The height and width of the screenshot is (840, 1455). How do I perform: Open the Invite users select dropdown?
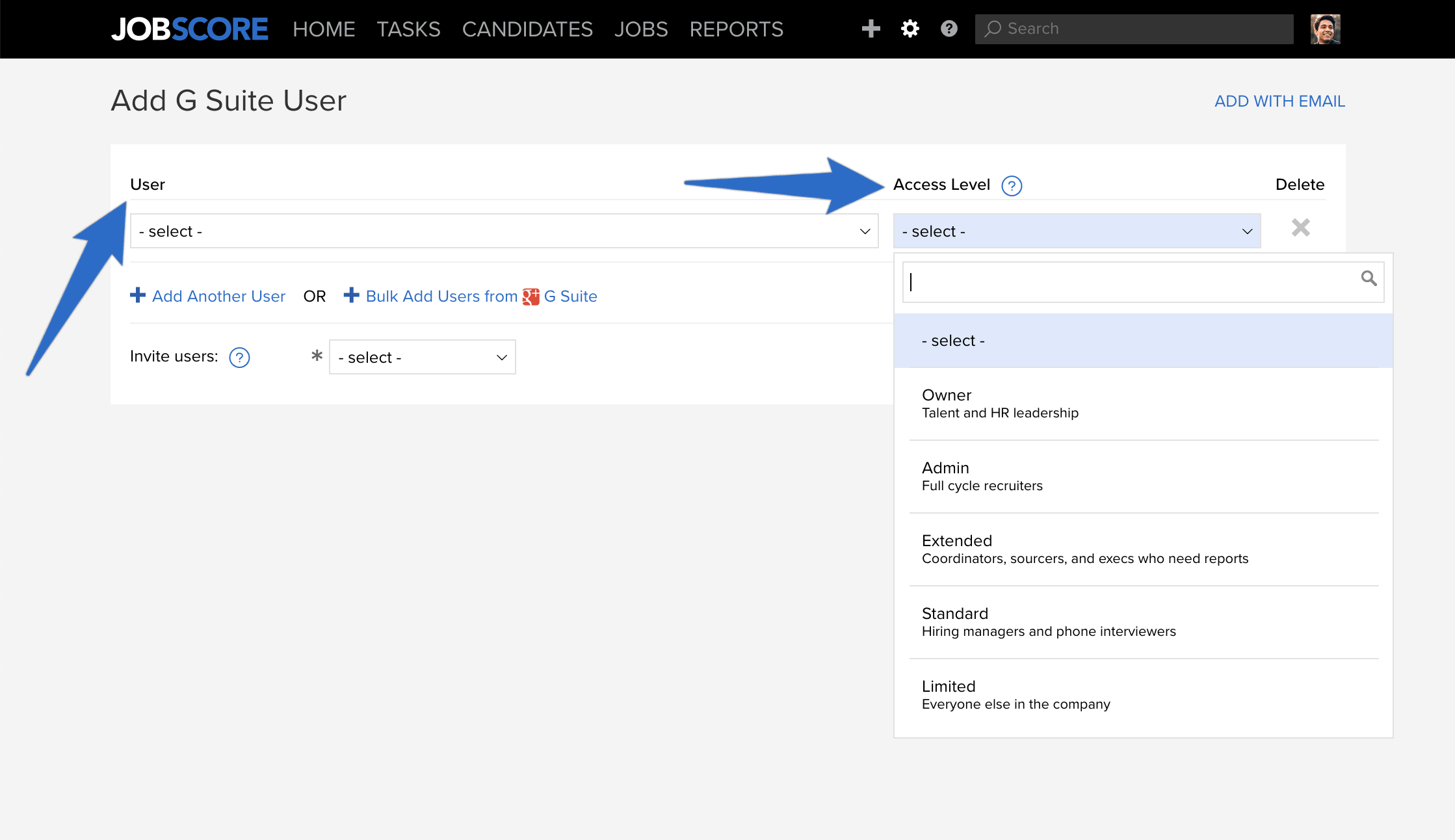point(423,357)
